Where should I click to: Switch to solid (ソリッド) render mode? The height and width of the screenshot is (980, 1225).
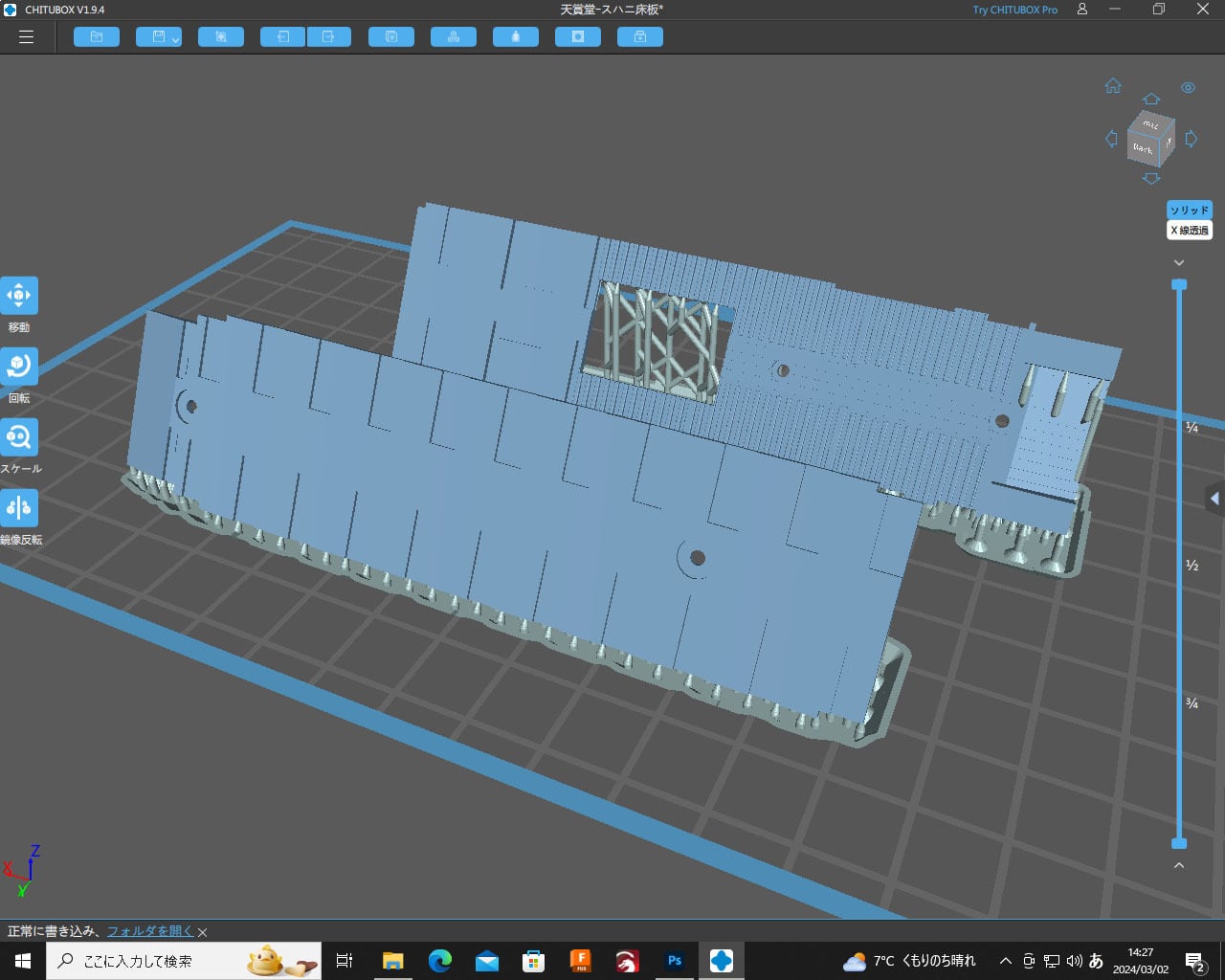point(1189,211)
